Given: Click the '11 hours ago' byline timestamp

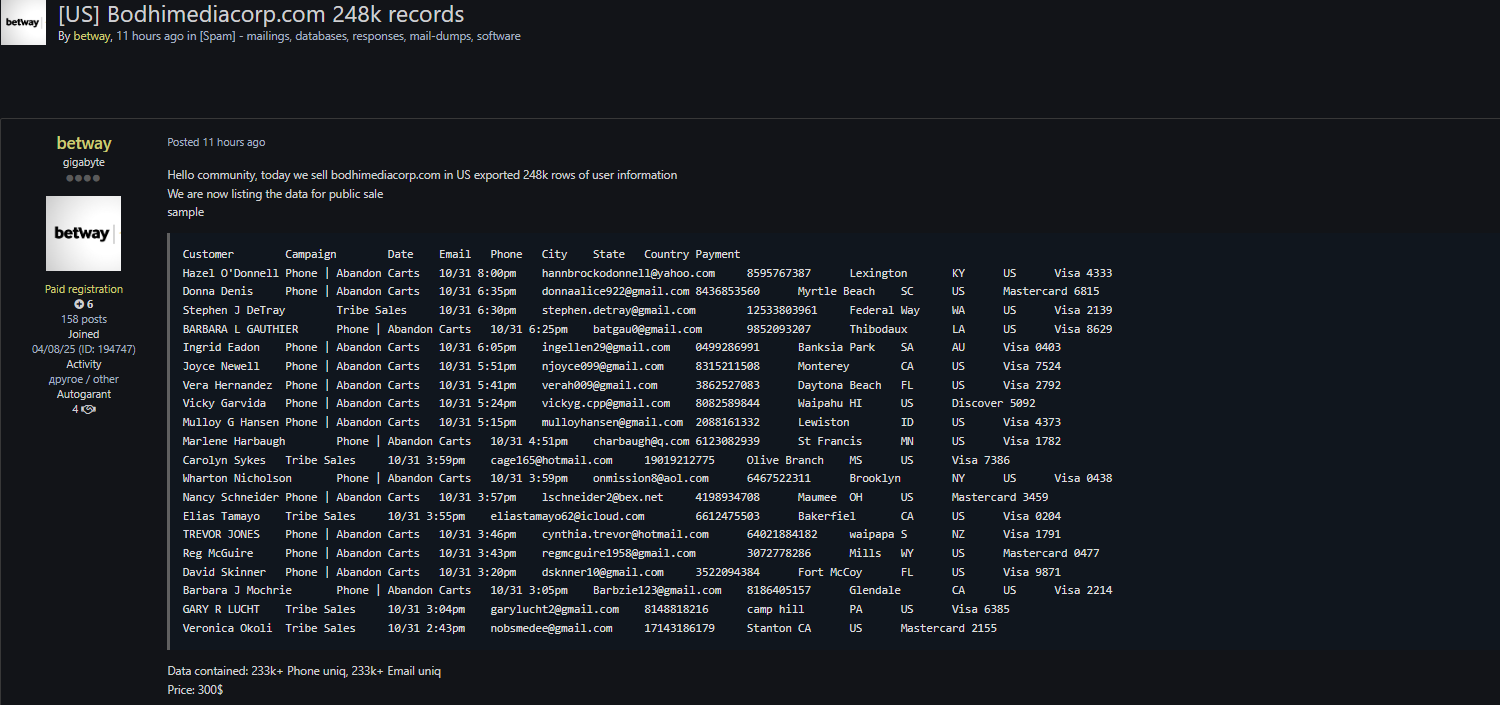Looking at the screenshot, I should (x=150, y=36).
